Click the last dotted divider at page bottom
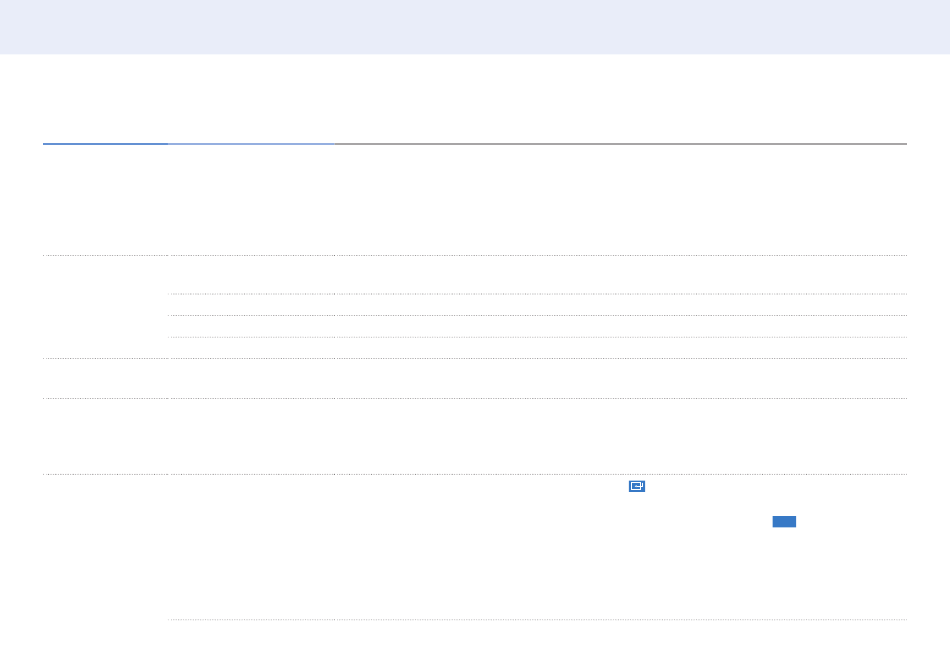 537,620
